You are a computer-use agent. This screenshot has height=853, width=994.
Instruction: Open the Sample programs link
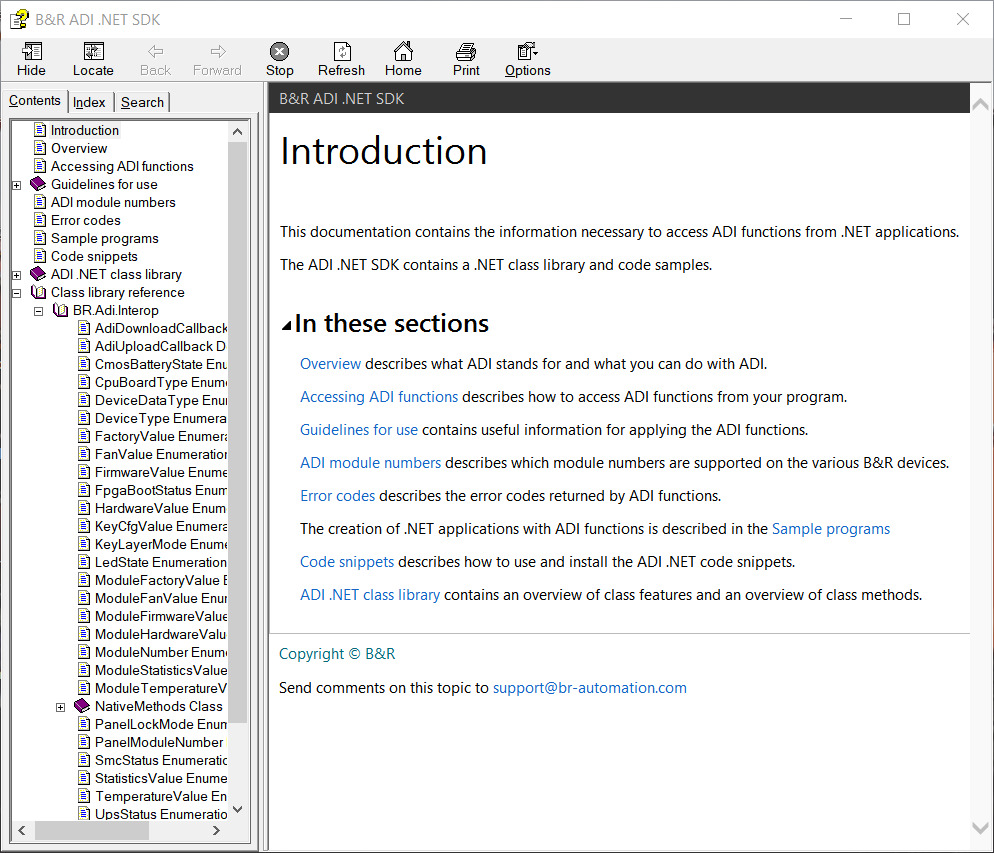[x=830, y=529]
